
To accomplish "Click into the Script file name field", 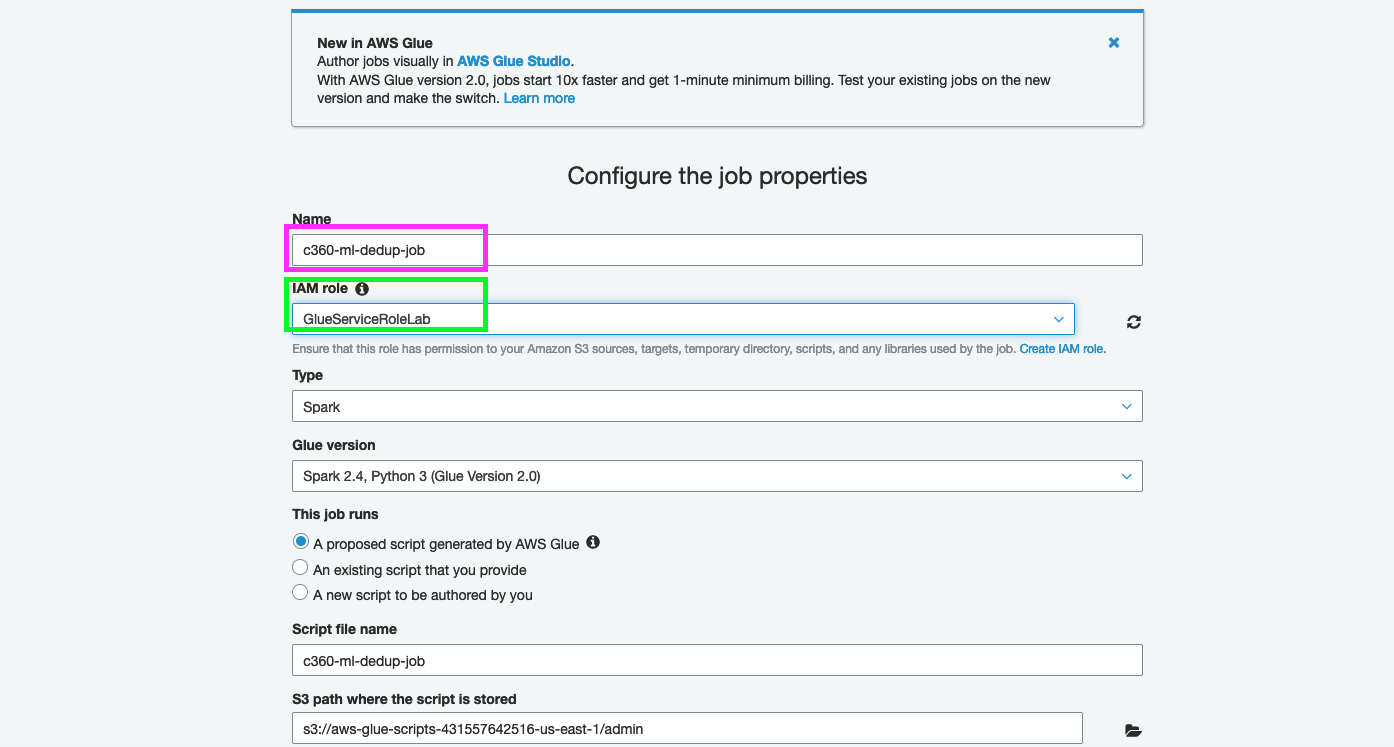I will click(716, 660).
